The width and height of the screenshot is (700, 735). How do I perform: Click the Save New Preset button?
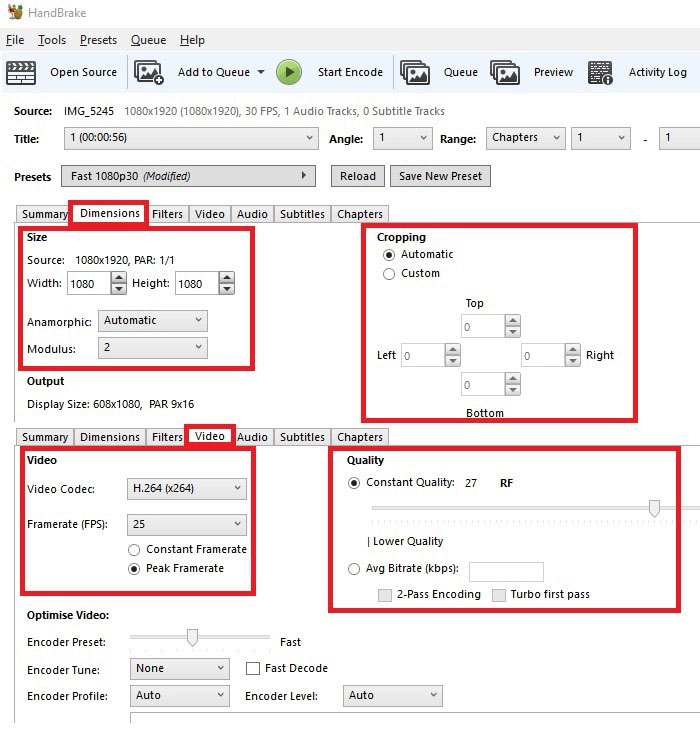pyautogui.click(x=440, y=176)
